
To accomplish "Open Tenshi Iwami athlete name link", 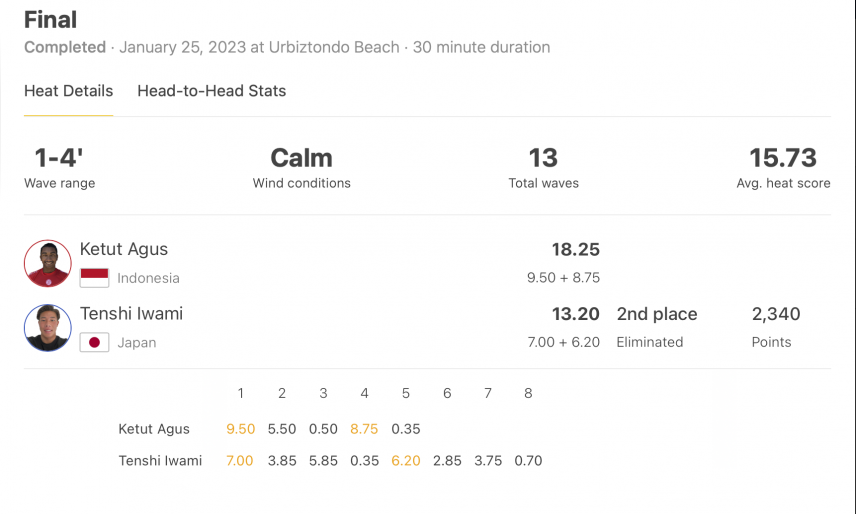I will pos(131,314).
